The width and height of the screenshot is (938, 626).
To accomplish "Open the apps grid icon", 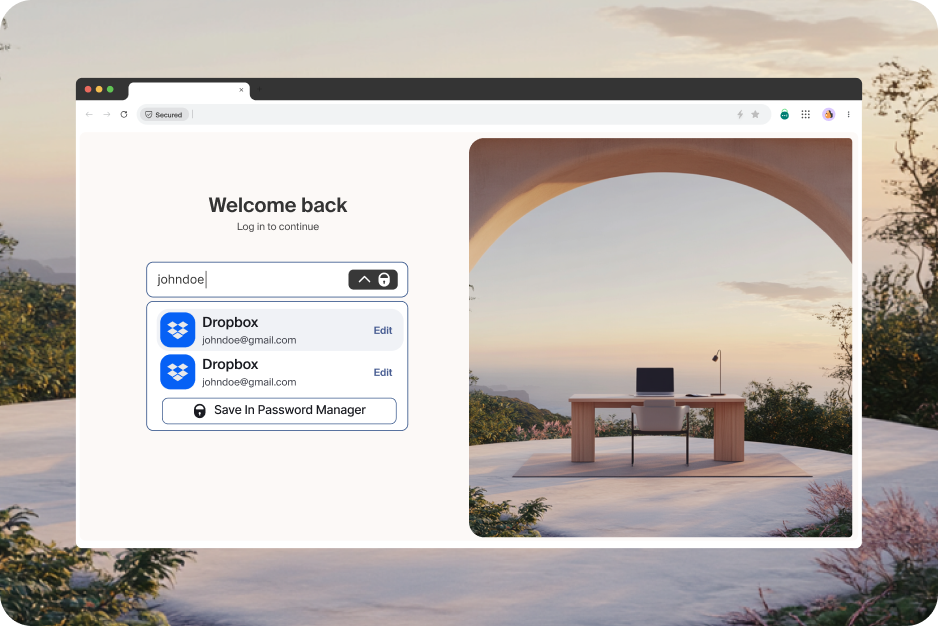I will (806, 114).
